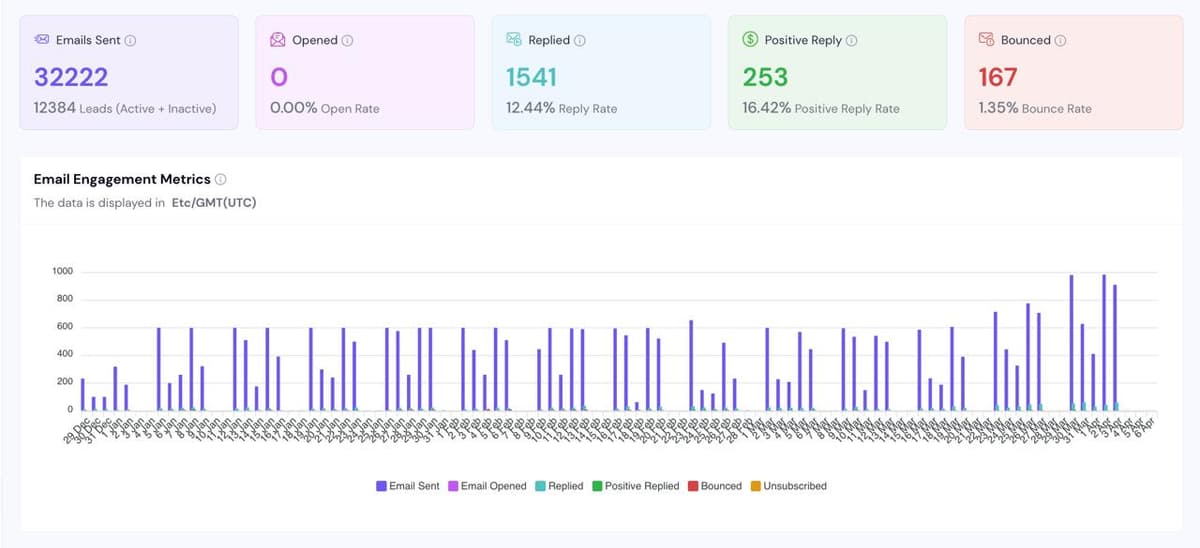Click the teal Replied legend swatch
1200x548 pixels.
(x=540, y=486)
